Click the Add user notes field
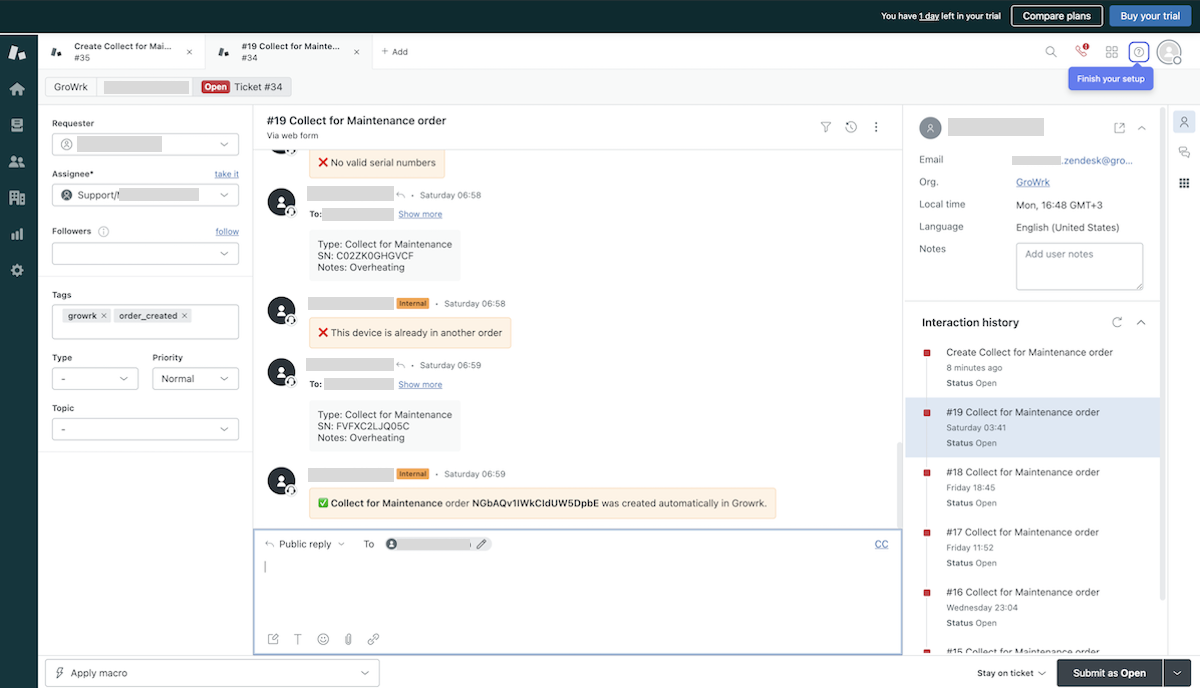Screen dimensions: 1200x688 point(1079,265)
